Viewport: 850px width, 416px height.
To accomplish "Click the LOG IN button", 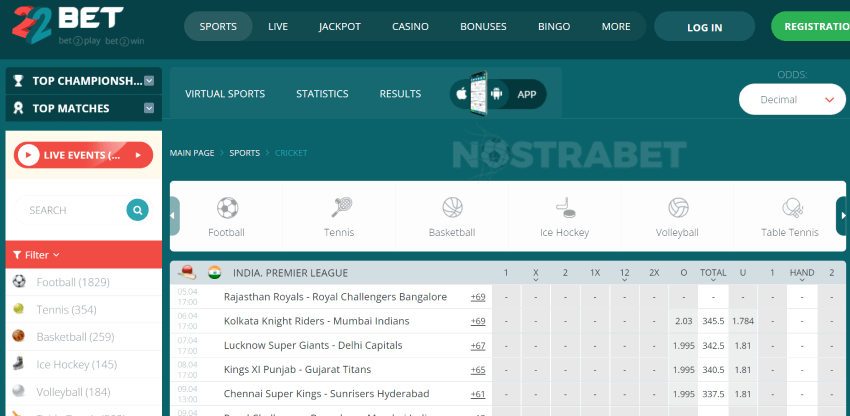I will click(705, 27).
